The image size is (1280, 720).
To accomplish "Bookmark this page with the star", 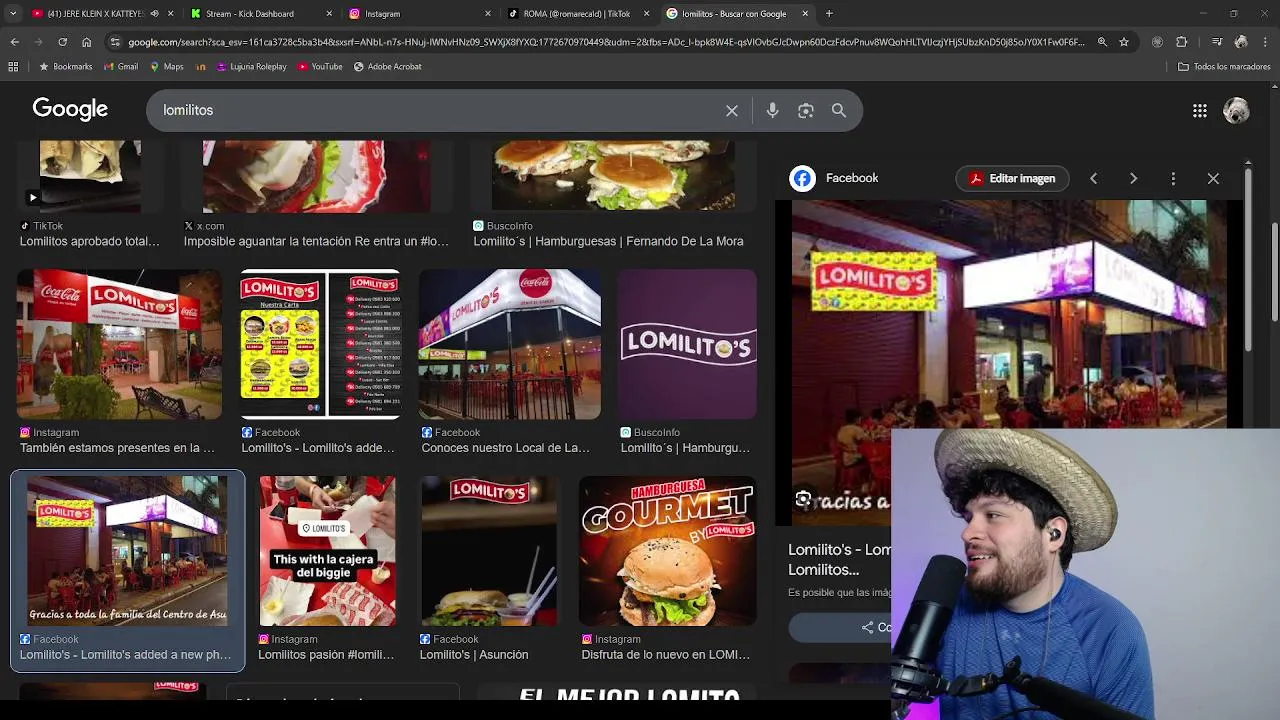I will (1124, 42).
